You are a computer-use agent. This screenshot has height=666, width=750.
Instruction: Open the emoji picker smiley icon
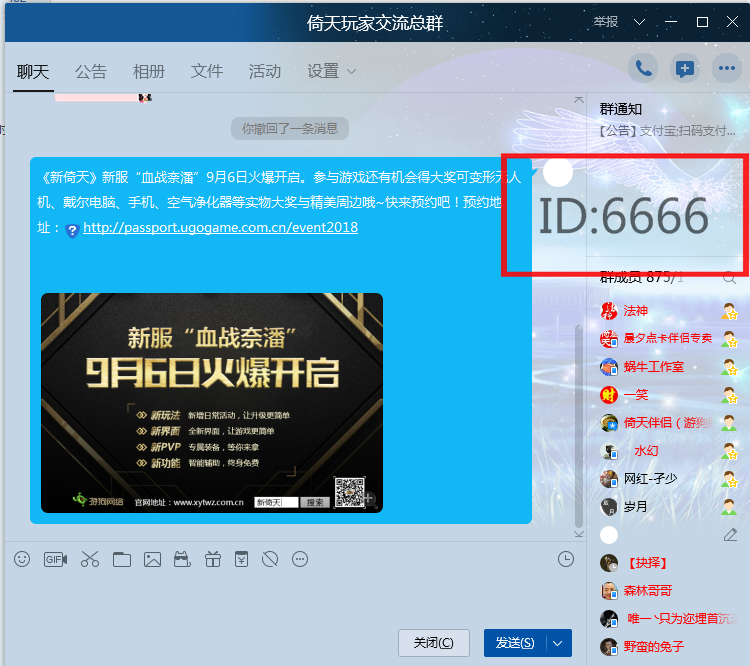[x=22, y=559]
